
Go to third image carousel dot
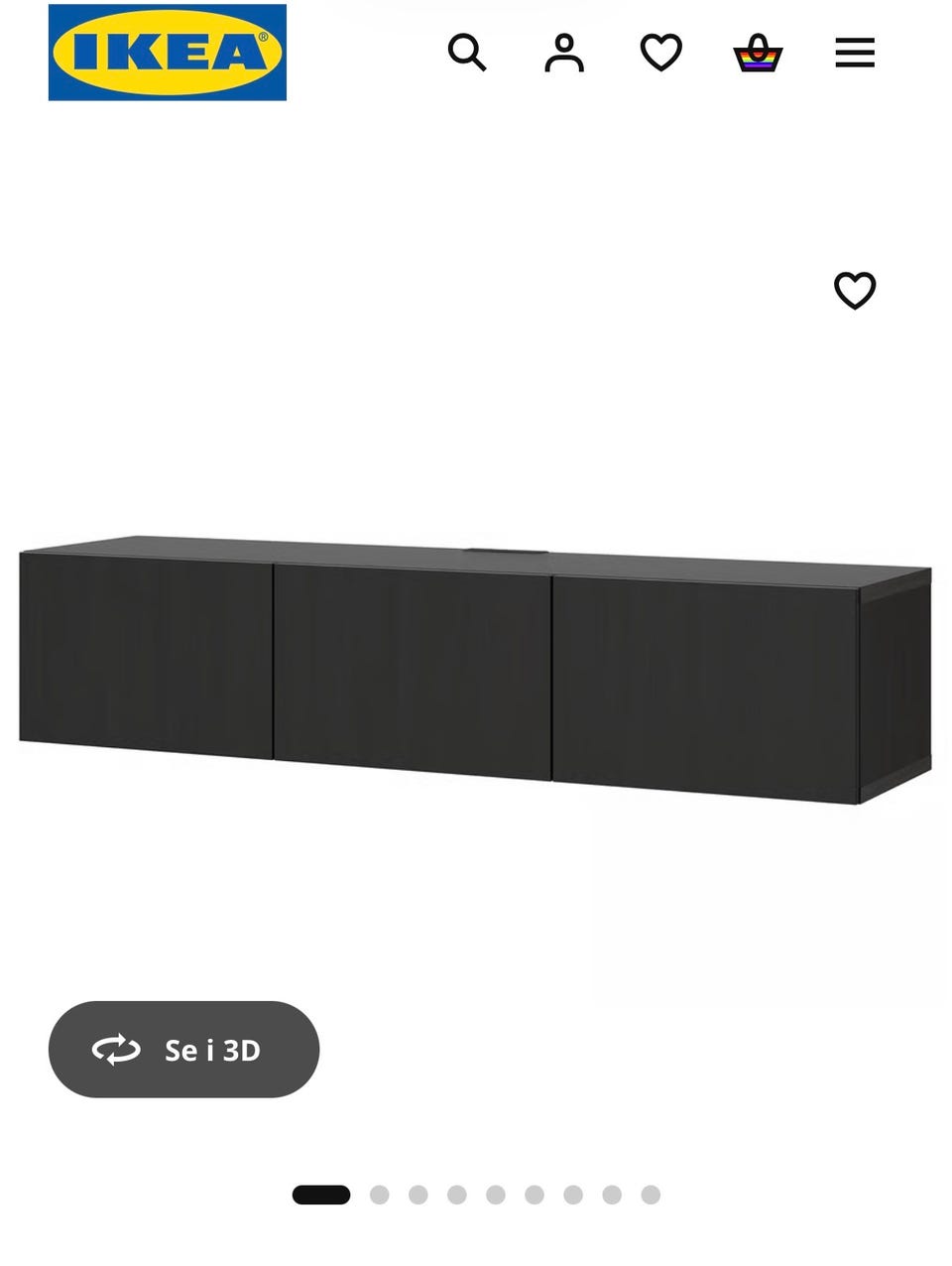click(418, 1195)
